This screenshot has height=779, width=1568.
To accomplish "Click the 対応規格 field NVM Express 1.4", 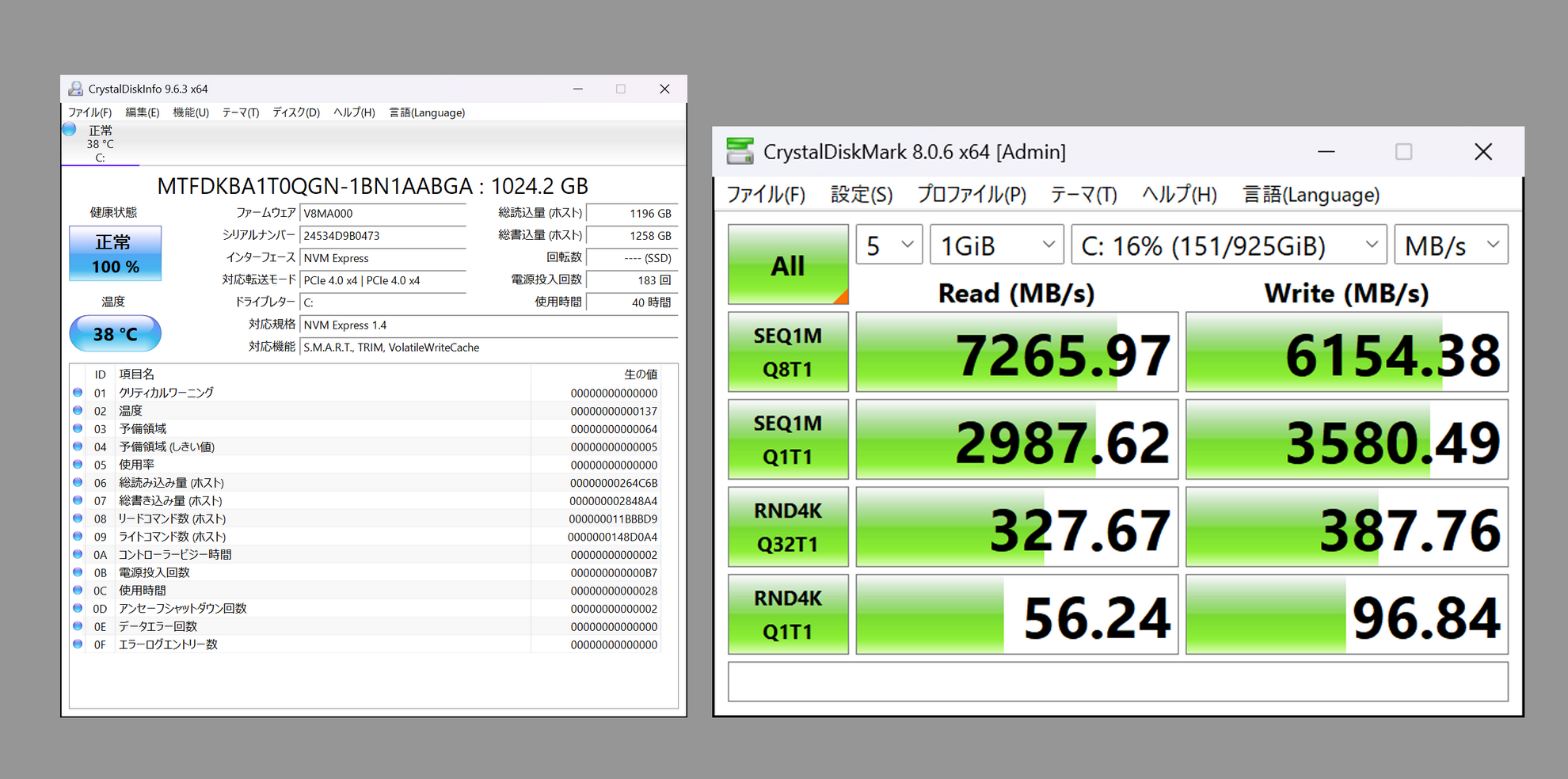I will tap(489, 325).
